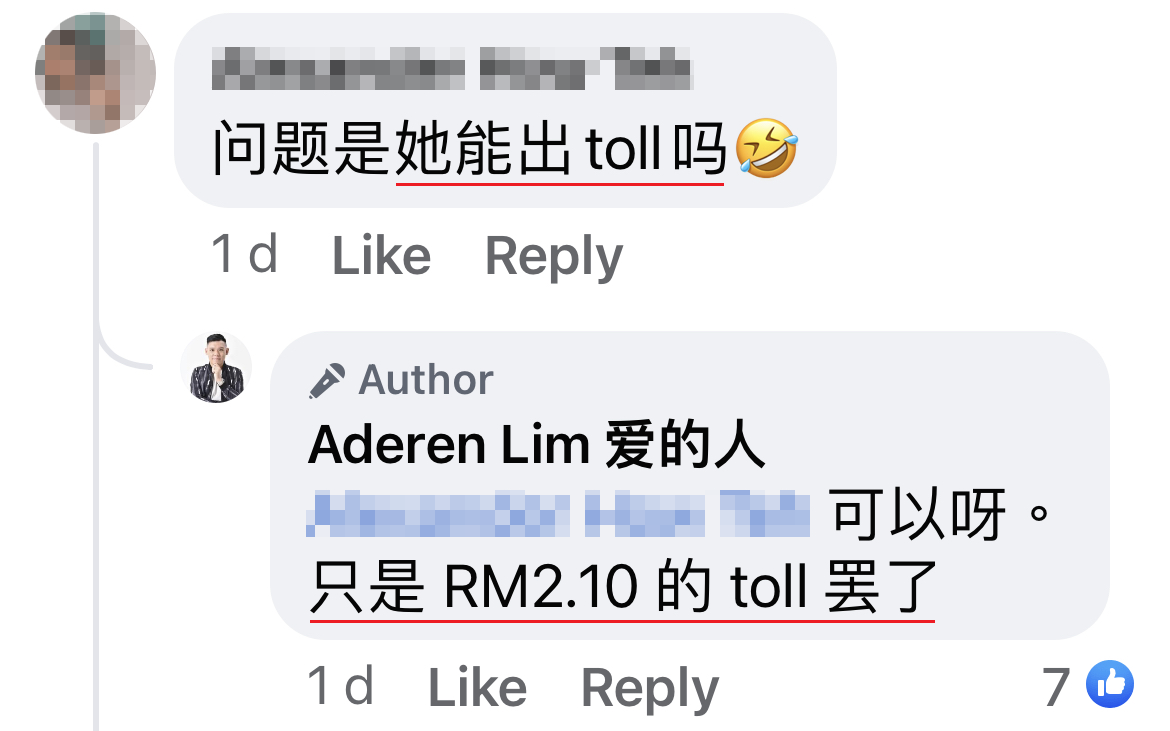Click the blurred profile picture of the first commenter

(x=96, y=73)
